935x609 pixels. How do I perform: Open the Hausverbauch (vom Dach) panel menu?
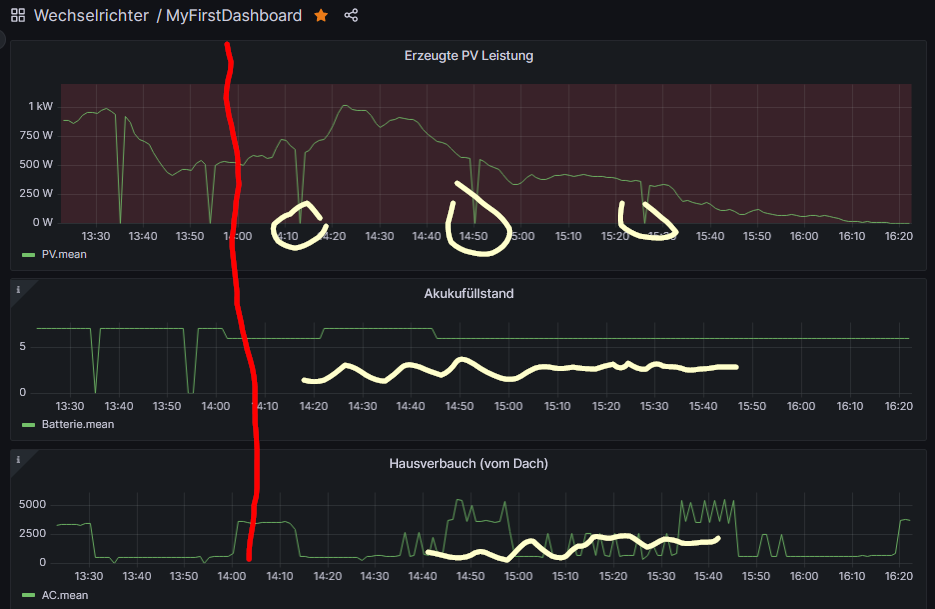point(468,463)
